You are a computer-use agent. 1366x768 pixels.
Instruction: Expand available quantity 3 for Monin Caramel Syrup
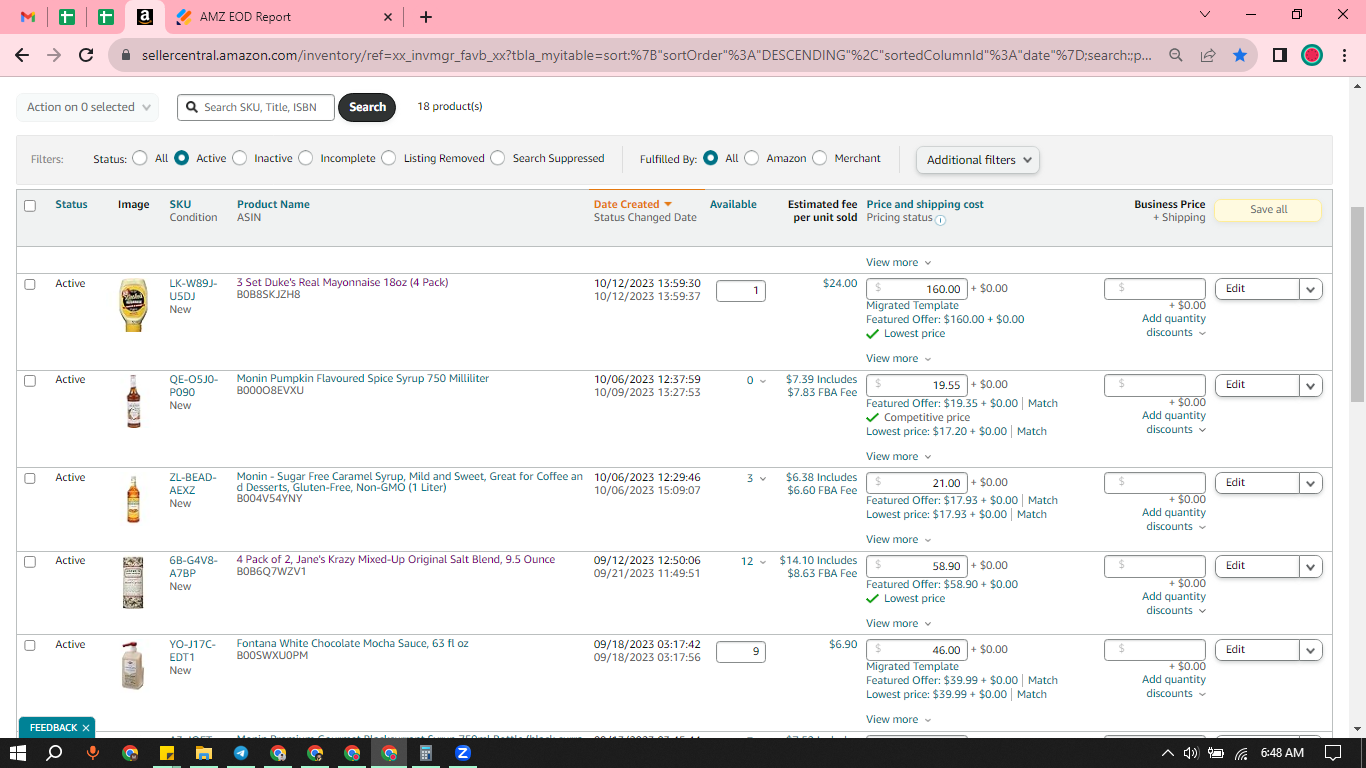coord(757,479)
